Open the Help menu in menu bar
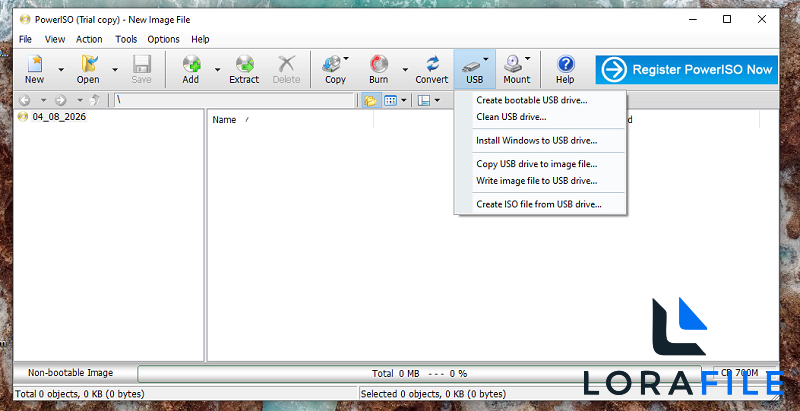 (x=200, y=39)
